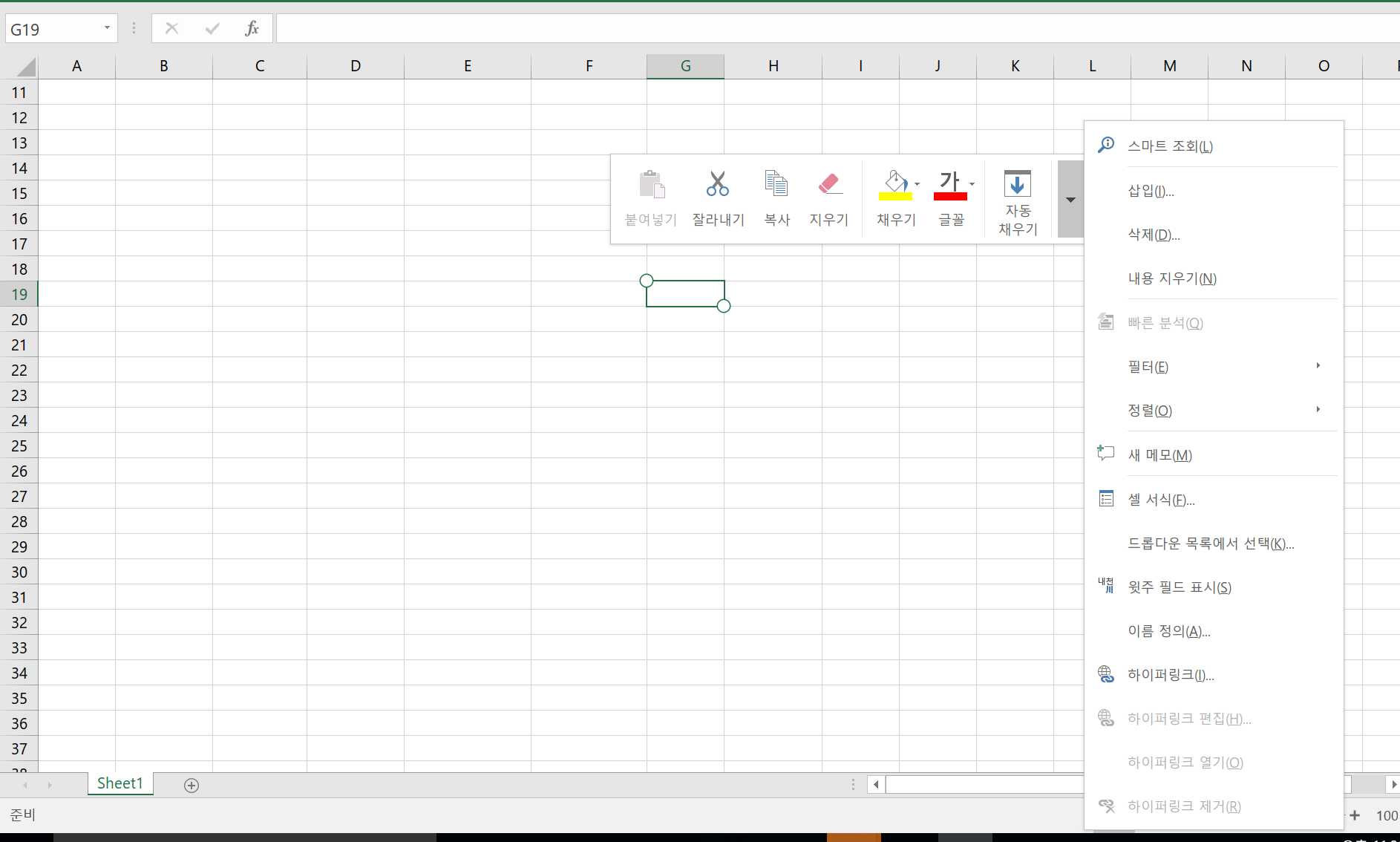Image resolution: width=1400 pixels, height=842 pixels.
Task: Expand the mini toolbar overflow arrow
Action: click(x=1070, y=200)
